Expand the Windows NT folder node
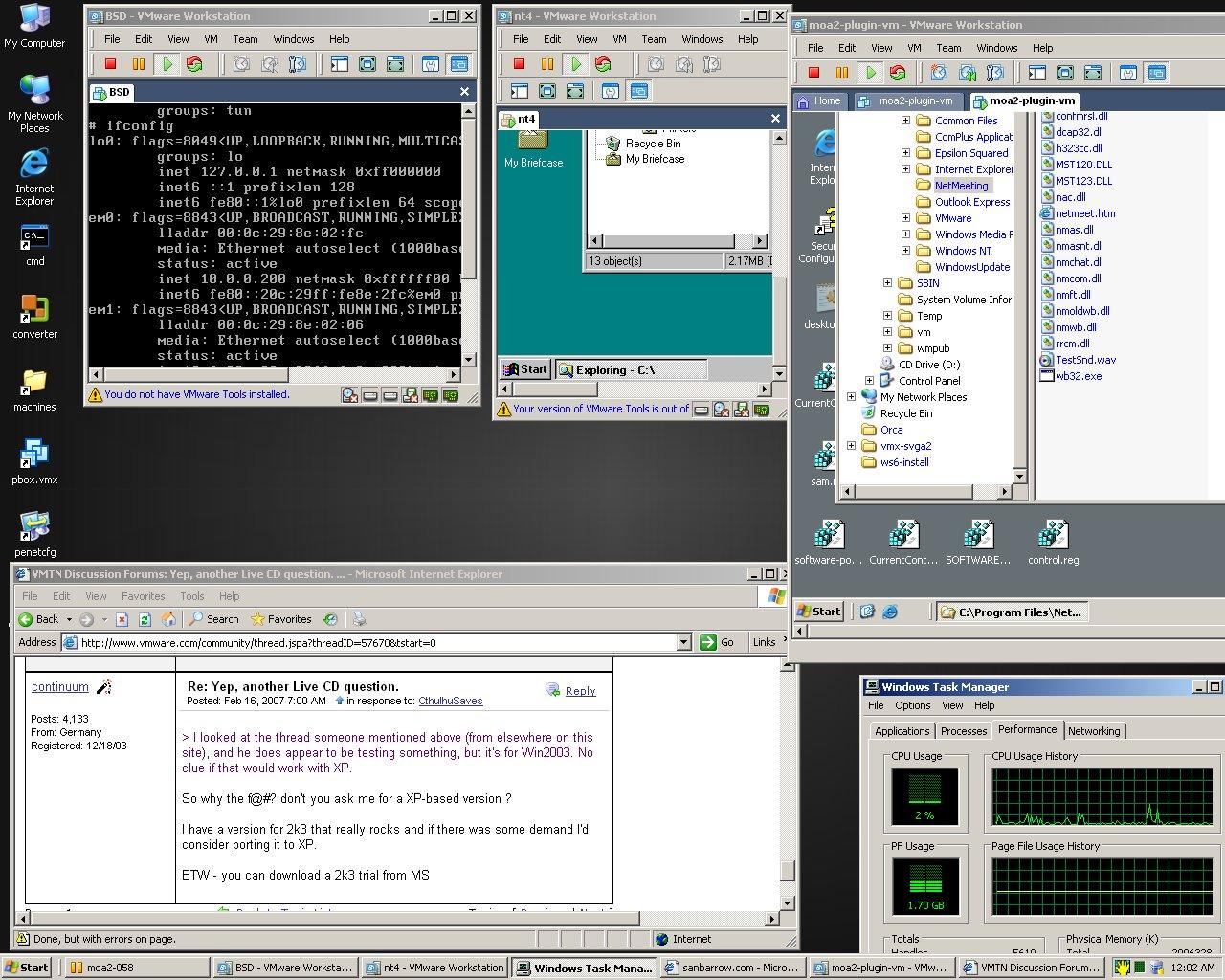This screenshot has width=1225, height=980. click(x=905, y=251)
